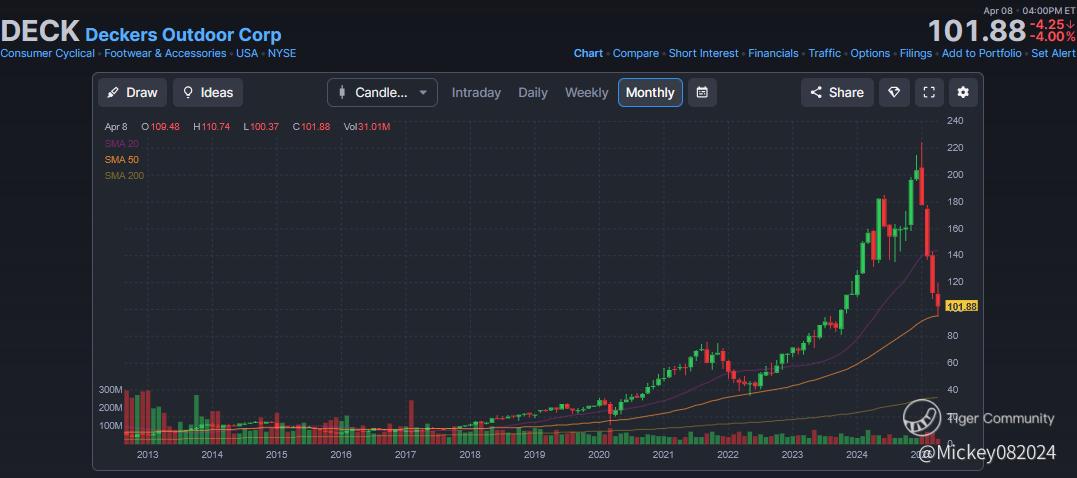This screenshot has width=1077, height=478.
Task: Open the Compare link
Action: 635,53
